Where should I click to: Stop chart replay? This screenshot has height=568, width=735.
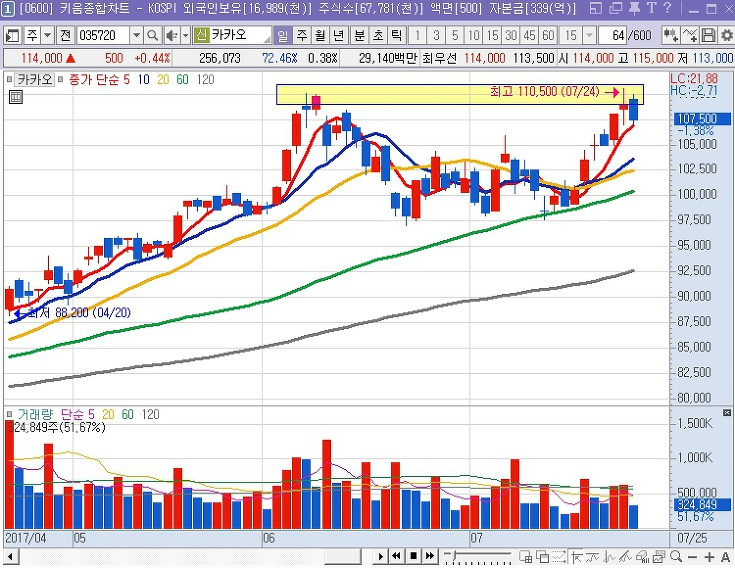(413, 557)
